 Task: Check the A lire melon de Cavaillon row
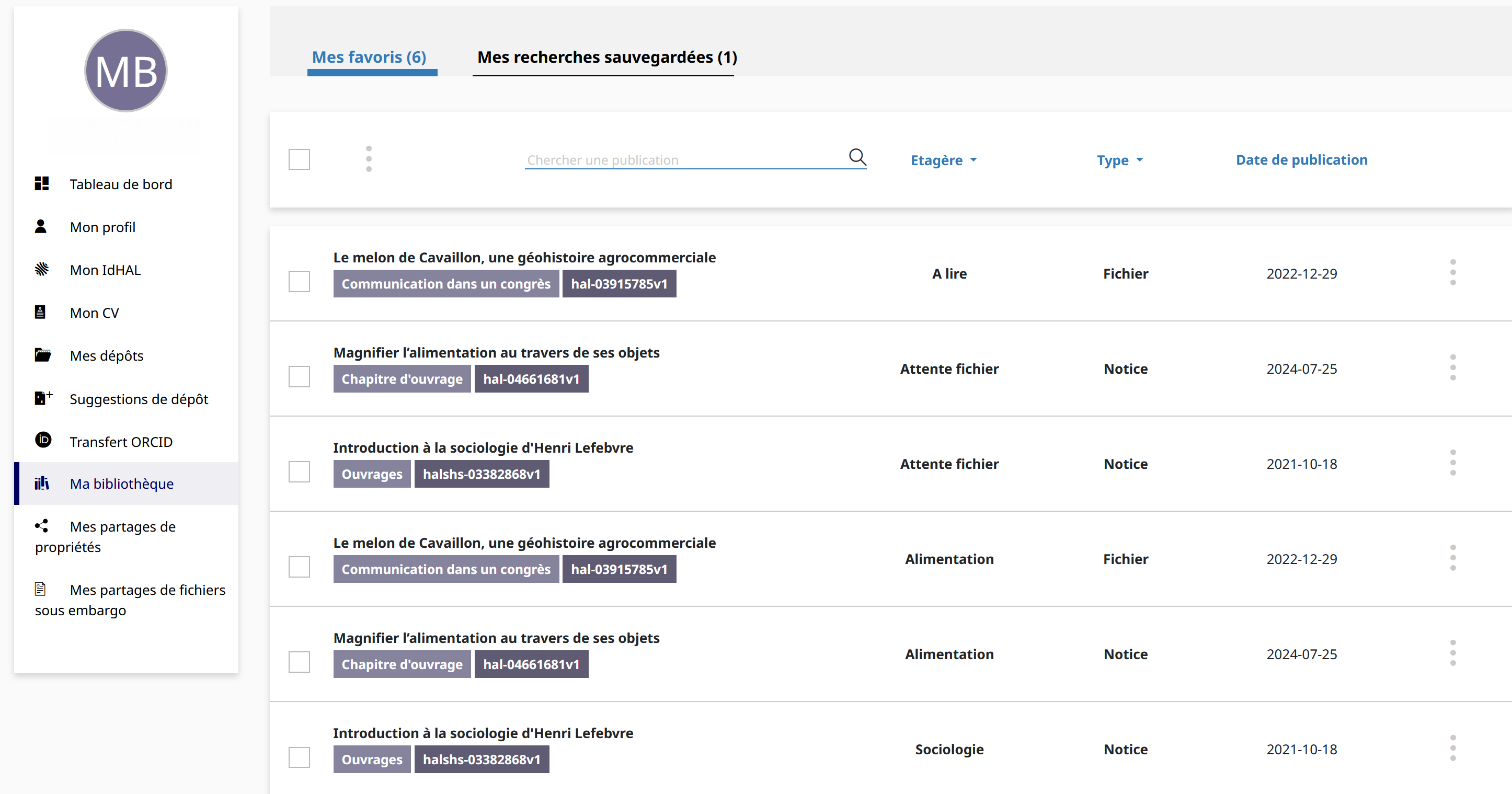300,282
